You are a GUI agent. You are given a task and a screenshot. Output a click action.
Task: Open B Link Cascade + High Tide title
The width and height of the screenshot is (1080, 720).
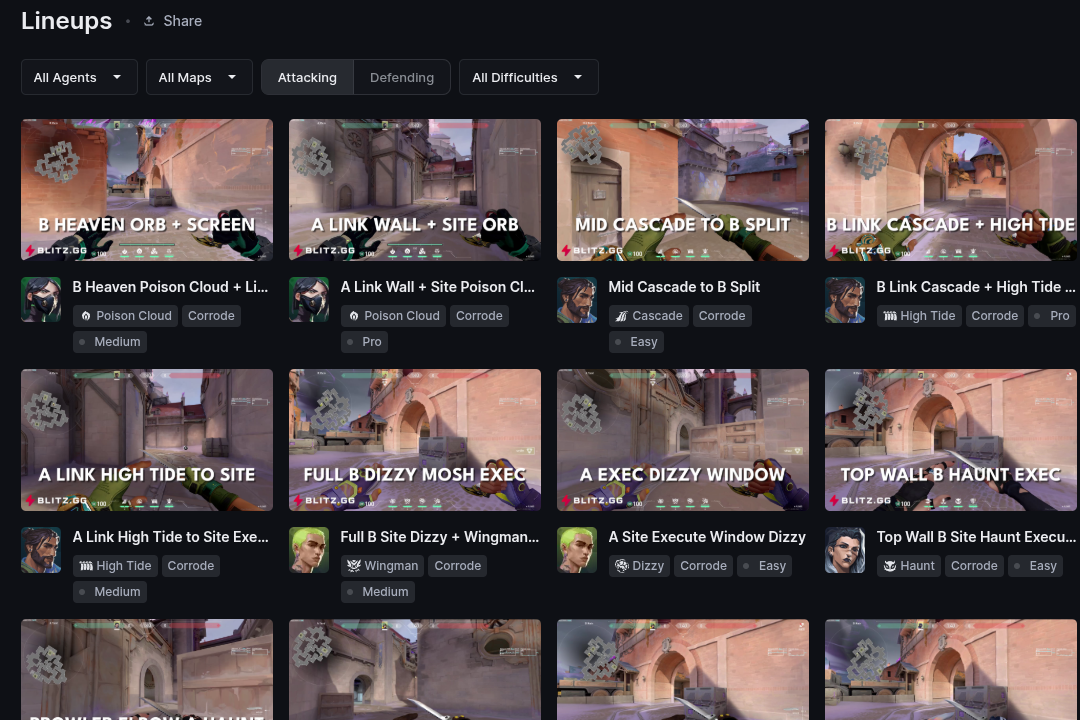tap(975, 287)
